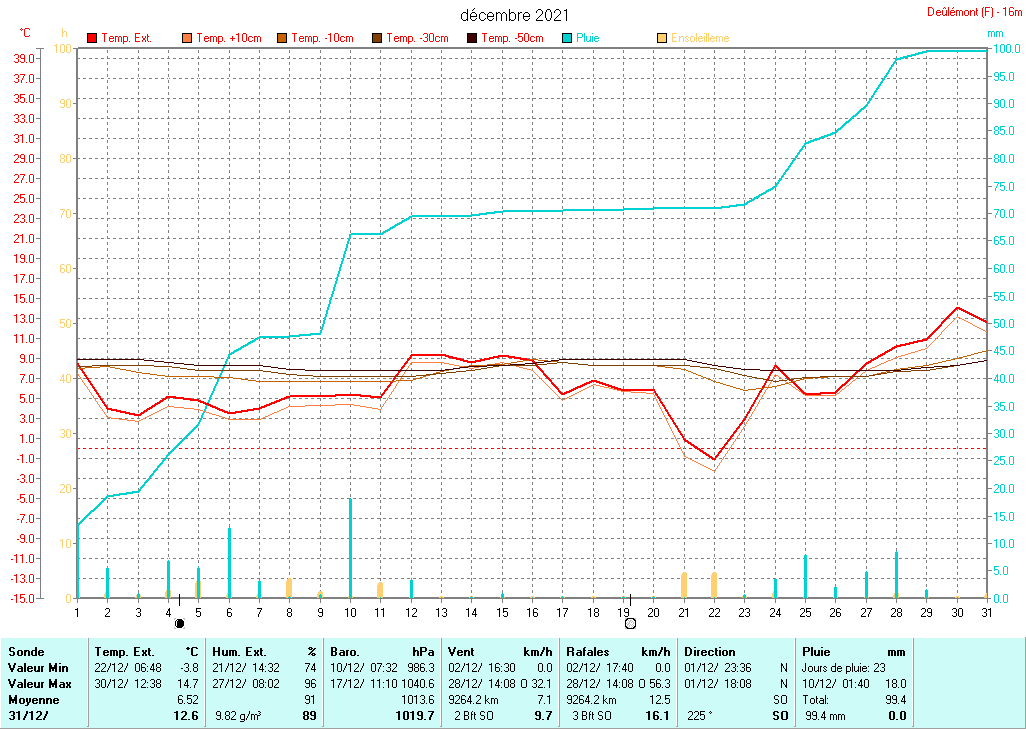
Task: Click the cyan Pluie legend square
Action: (567, 38)
